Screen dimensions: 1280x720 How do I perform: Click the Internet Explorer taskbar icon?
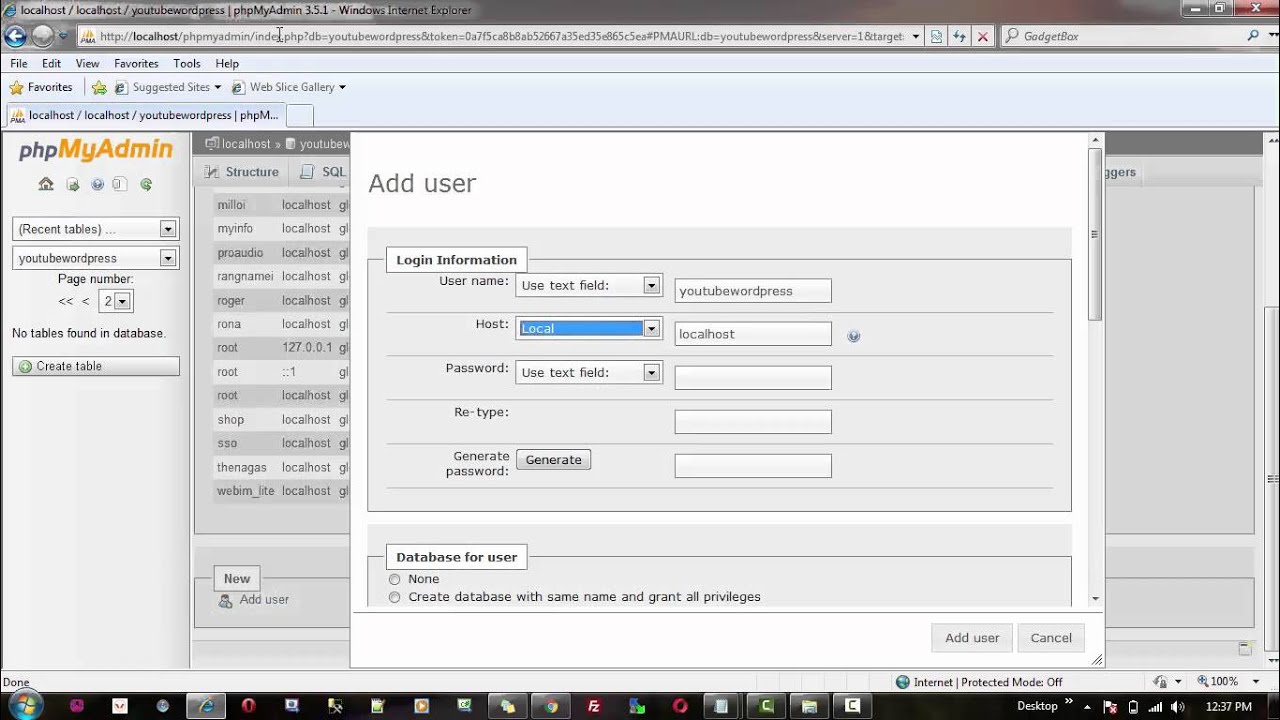coord(207,706)
